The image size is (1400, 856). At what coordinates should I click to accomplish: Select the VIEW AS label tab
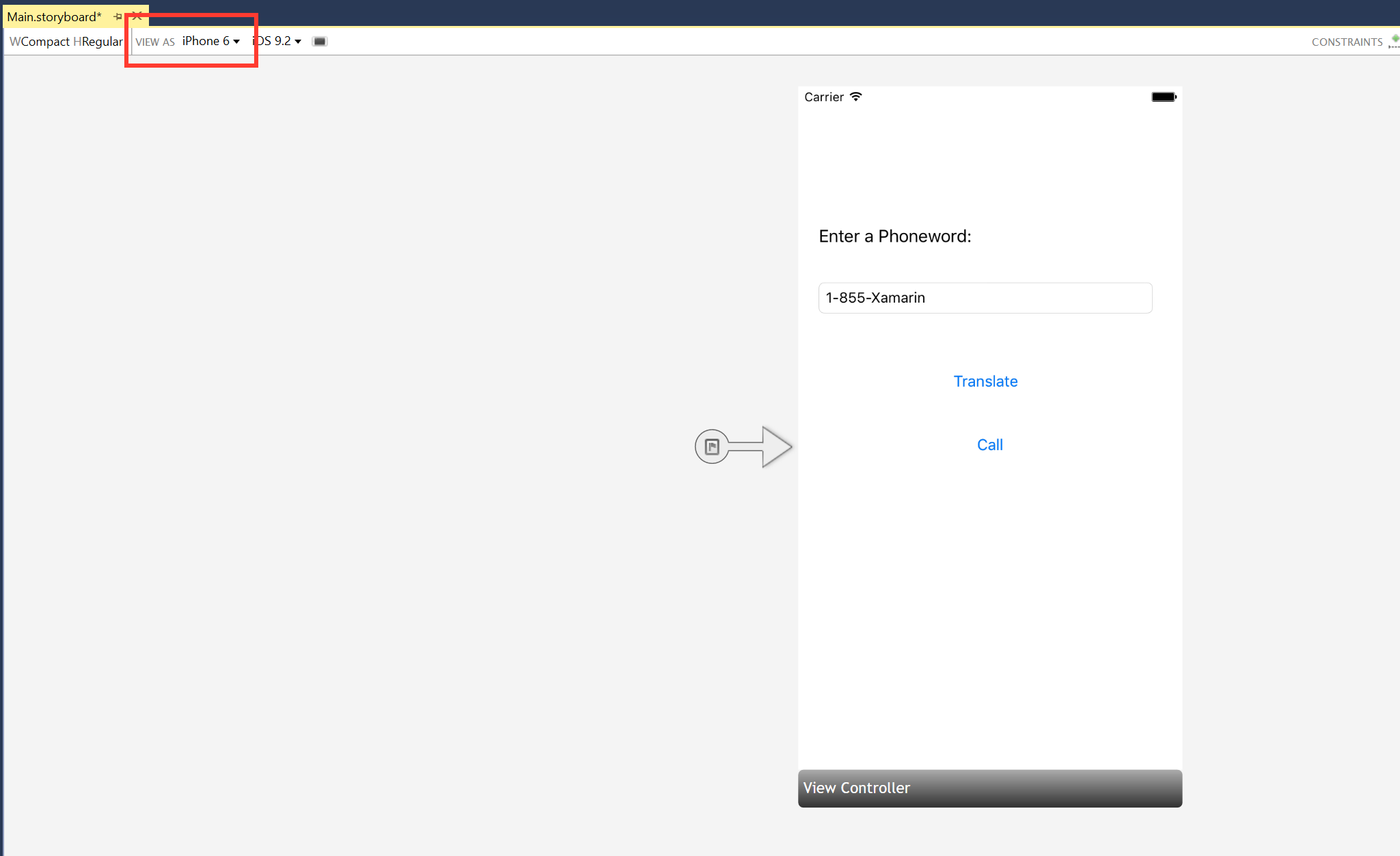[154, 41]
